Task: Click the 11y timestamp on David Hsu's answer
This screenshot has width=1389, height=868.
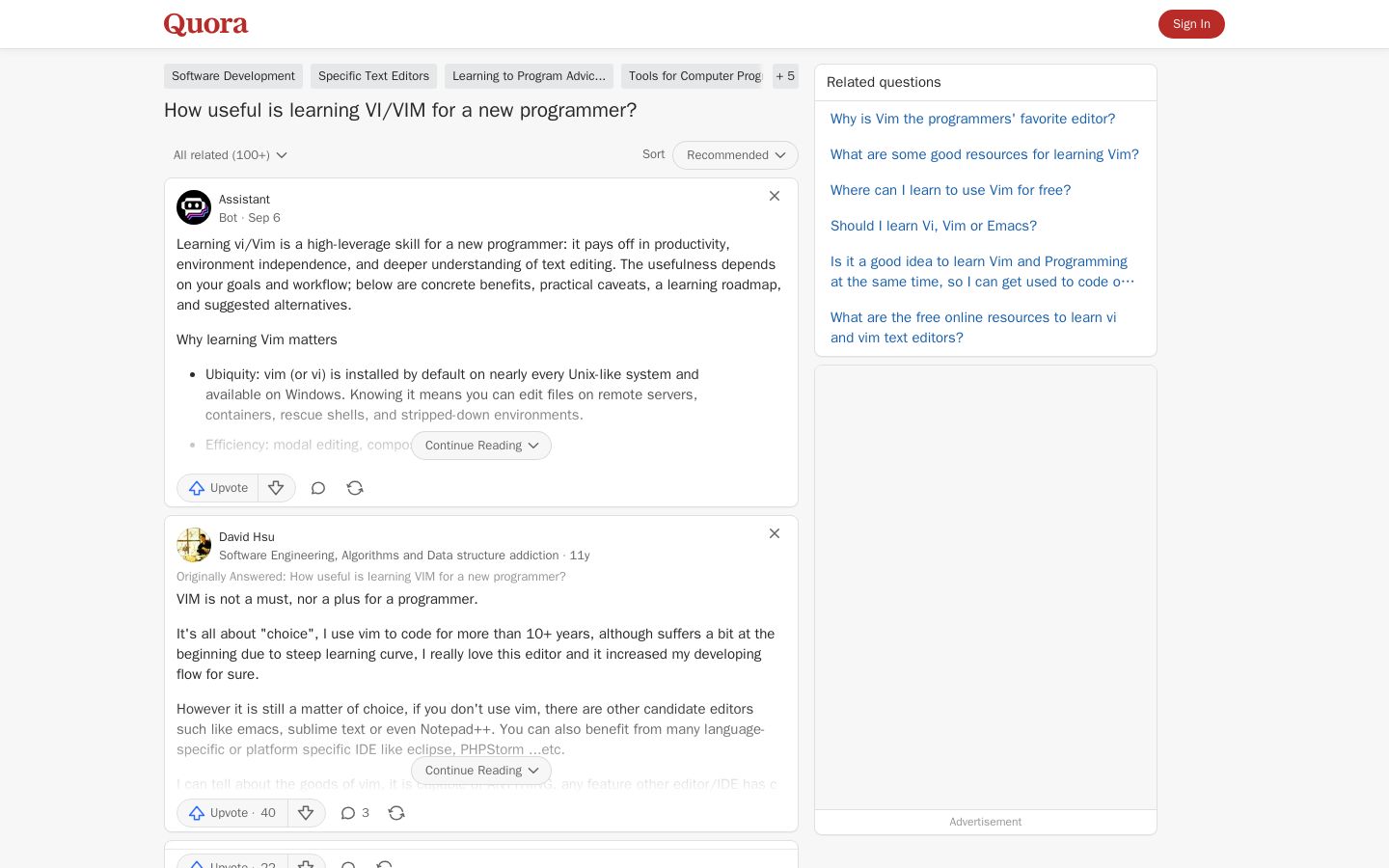Action: click(x=580, y=556)
